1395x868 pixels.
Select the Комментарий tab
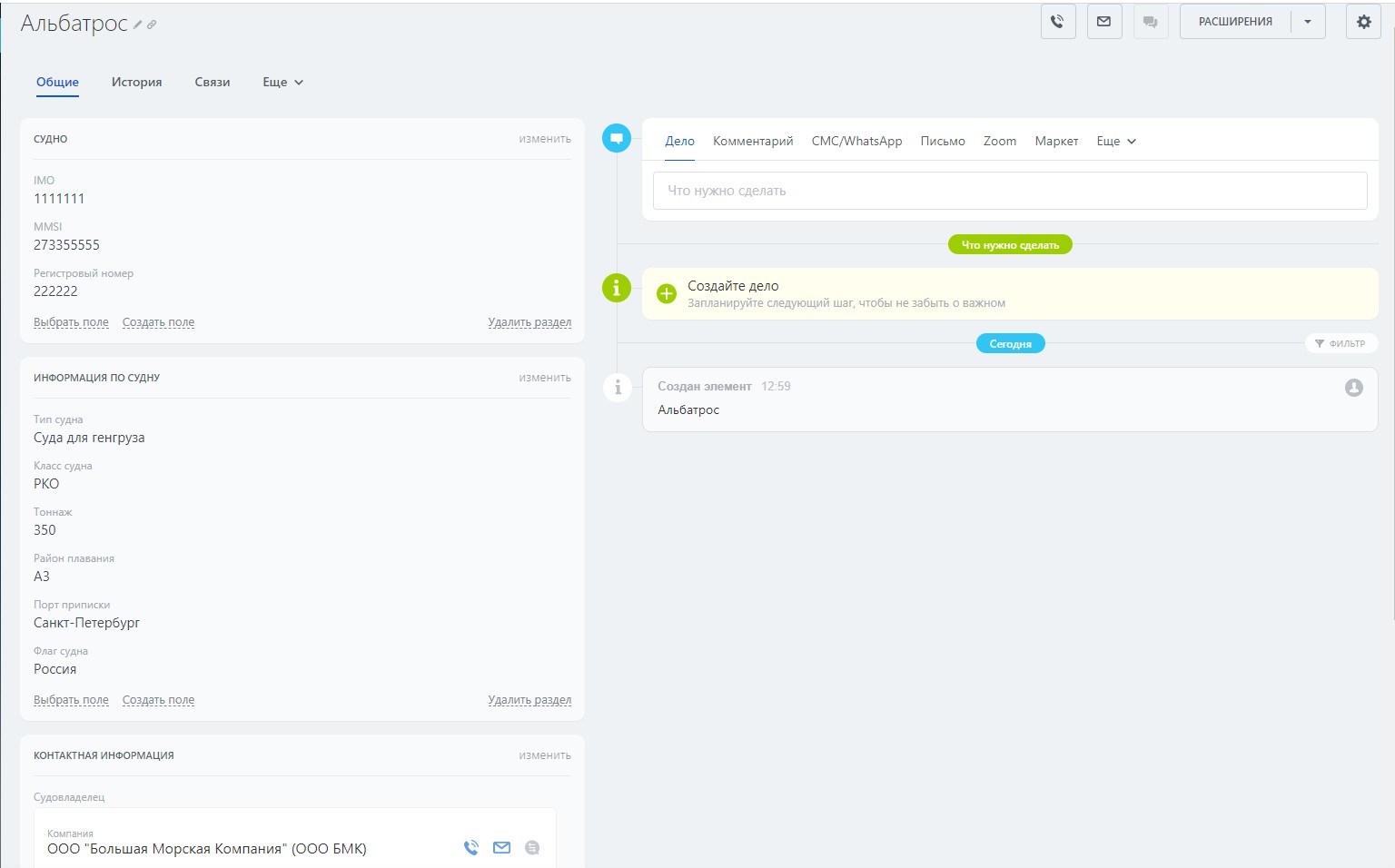click(753, 142)
